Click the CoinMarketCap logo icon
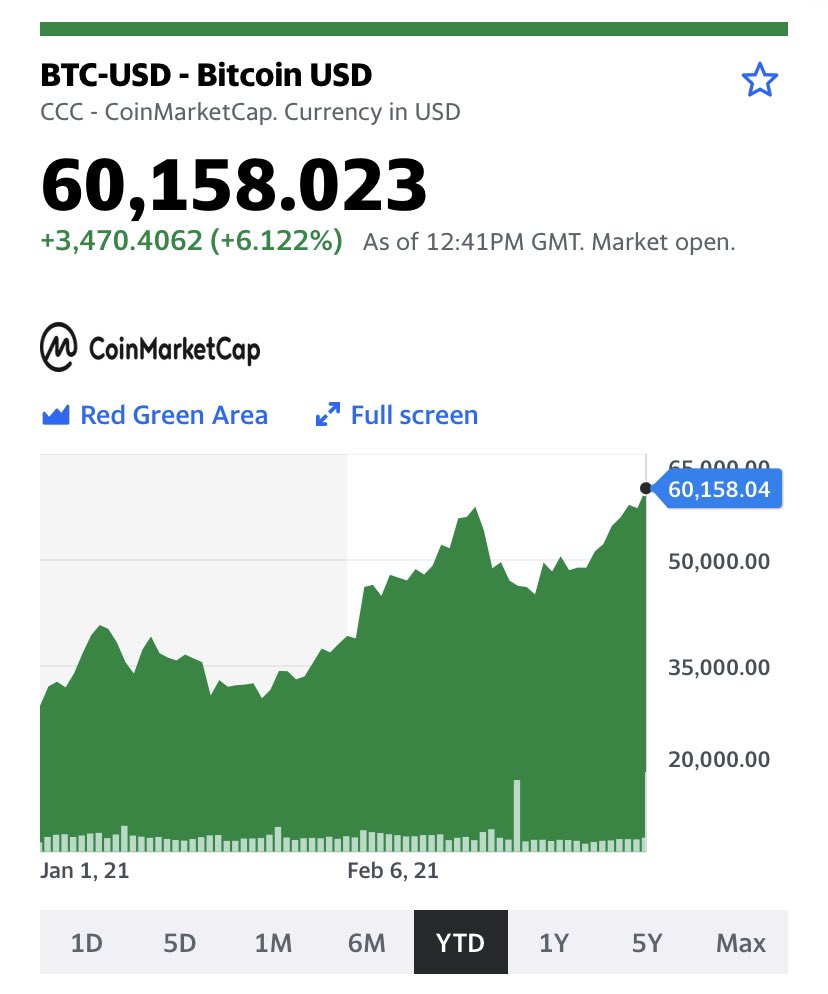Image resolution: width=828 pixels, height=994 pixels. [x=58, y=347]
